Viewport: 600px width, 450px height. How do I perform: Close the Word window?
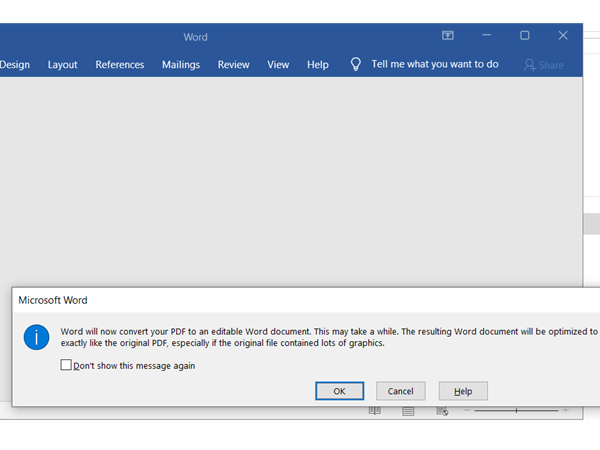point(563,35)
